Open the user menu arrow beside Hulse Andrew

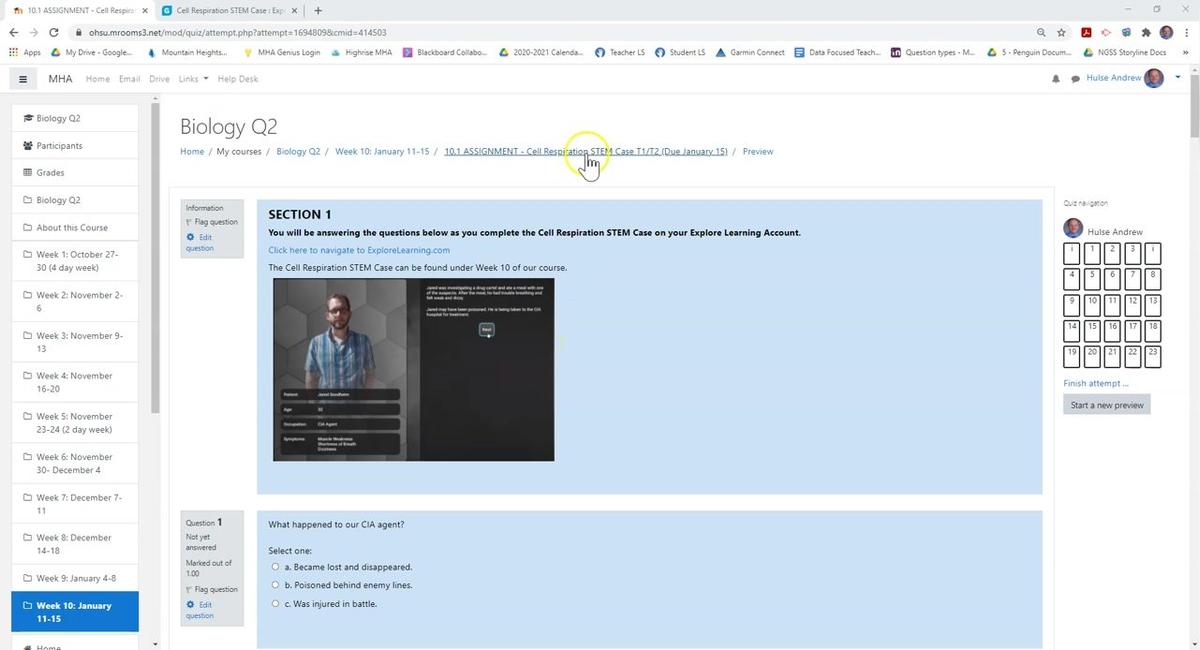pyautogui.click(x=1178, y=77)
